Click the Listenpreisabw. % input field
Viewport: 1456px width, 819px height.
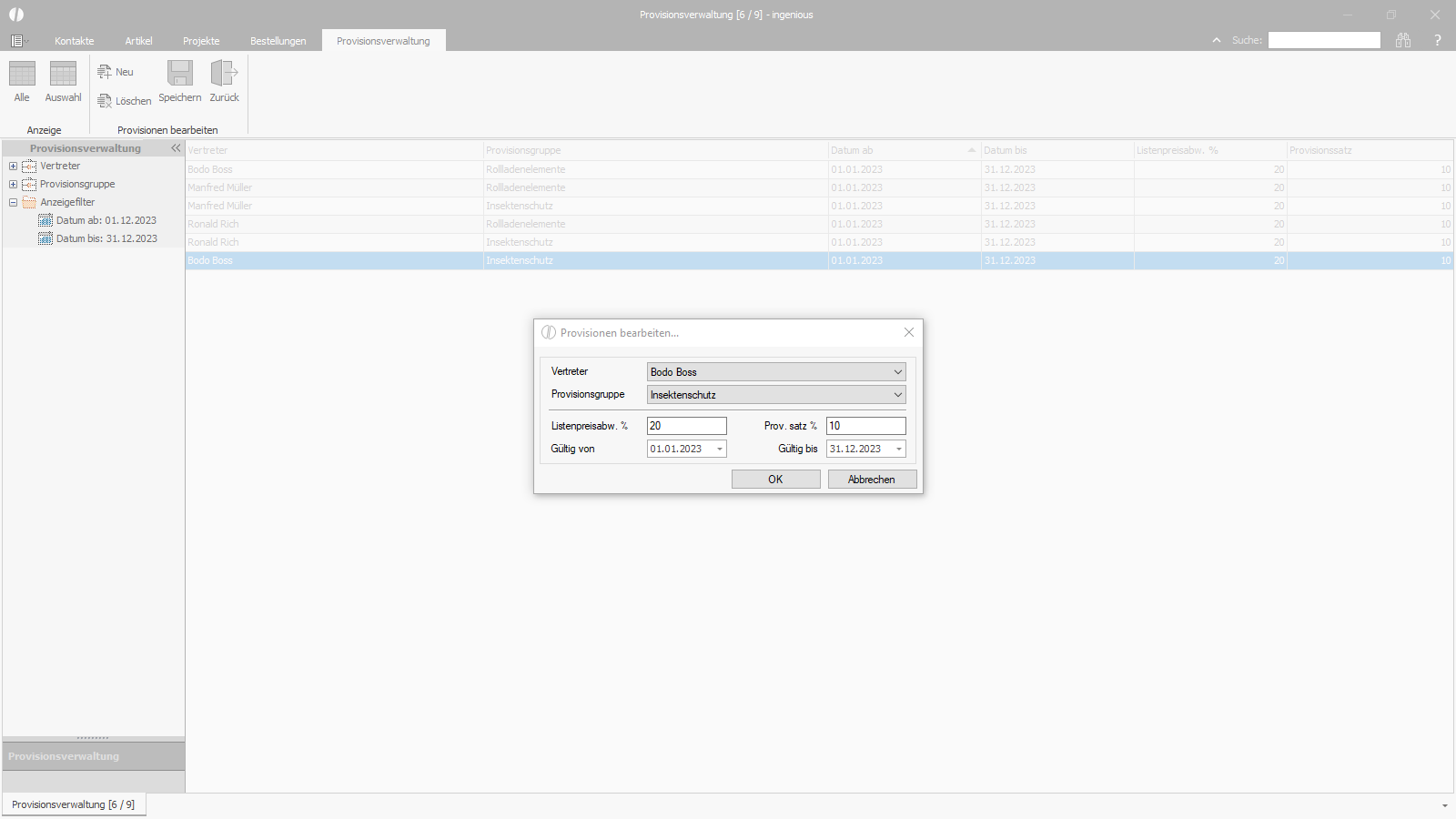click(x=687, y=426)
